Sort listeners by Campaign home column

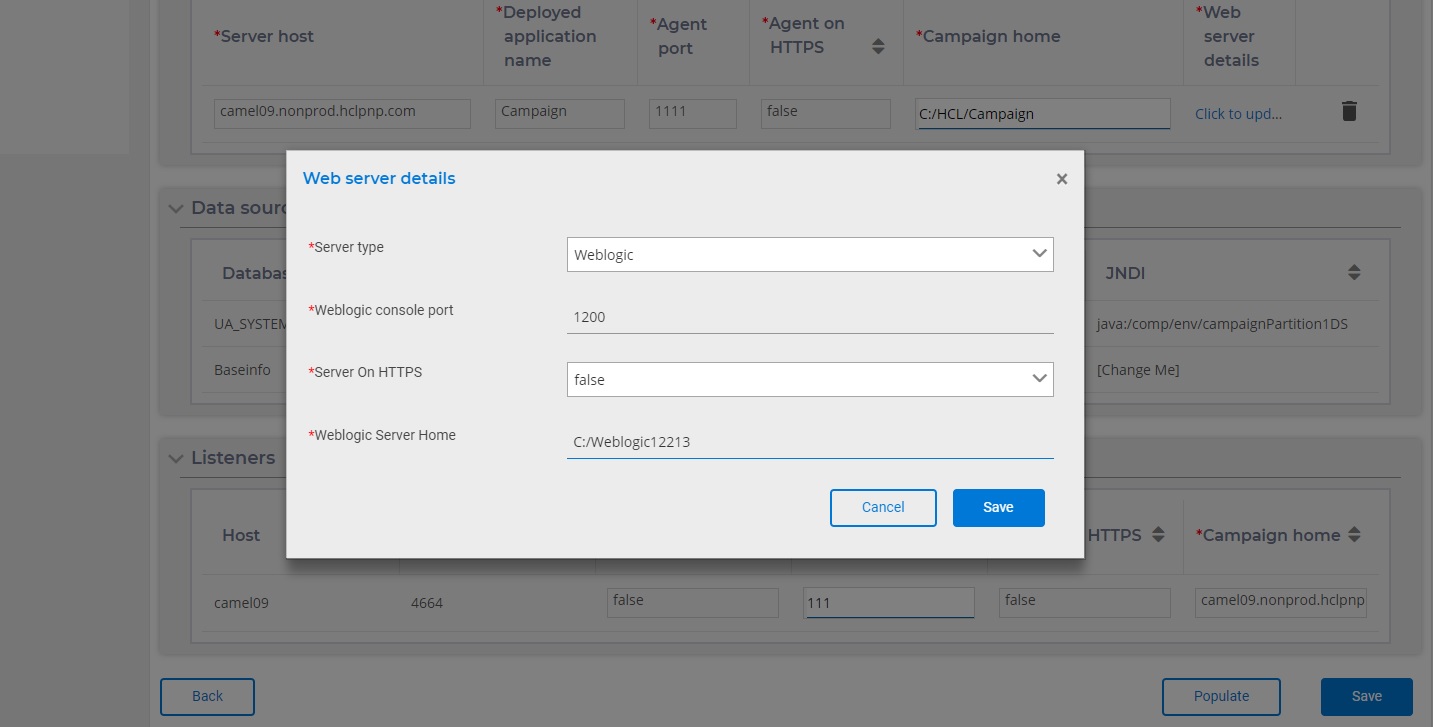tap(1354, 535)
